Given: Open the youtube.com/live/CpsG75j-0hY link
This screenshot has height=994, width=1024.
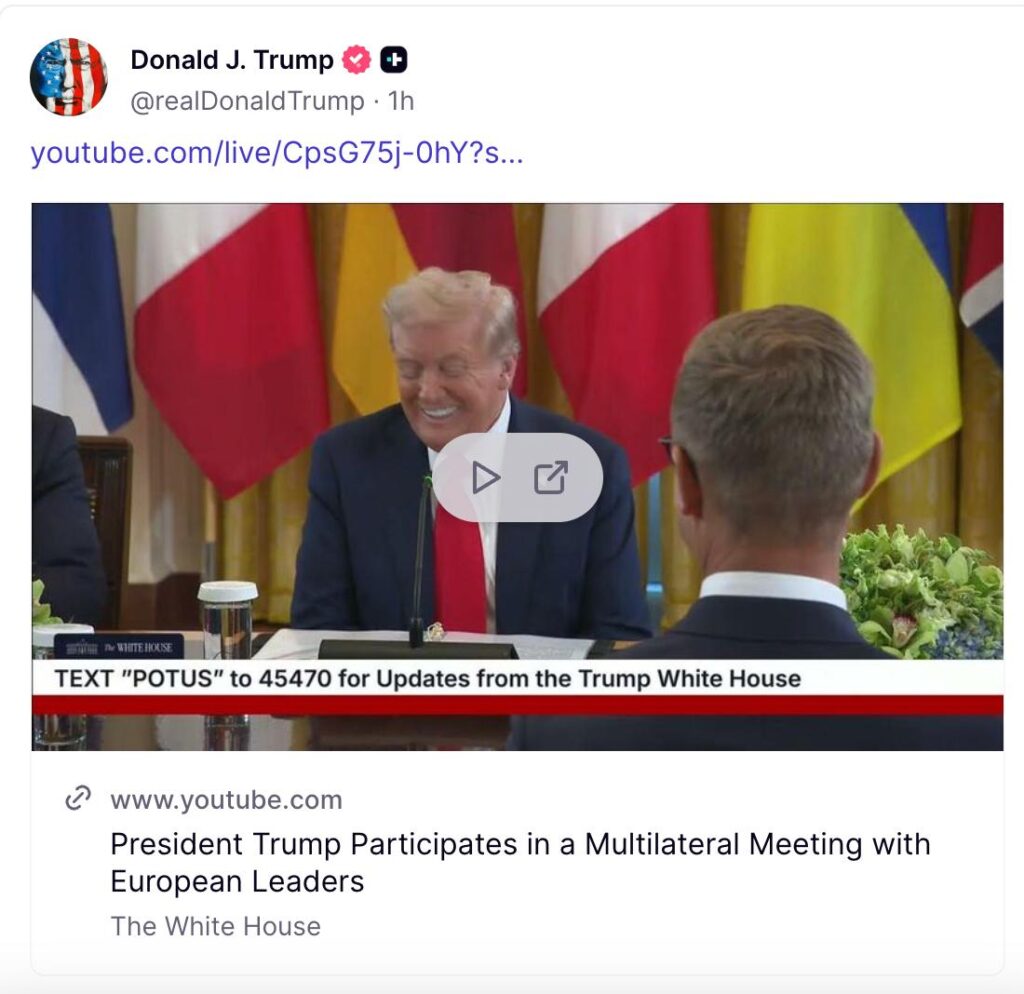Looking at the screenshot, I should [x=277, y=153].
